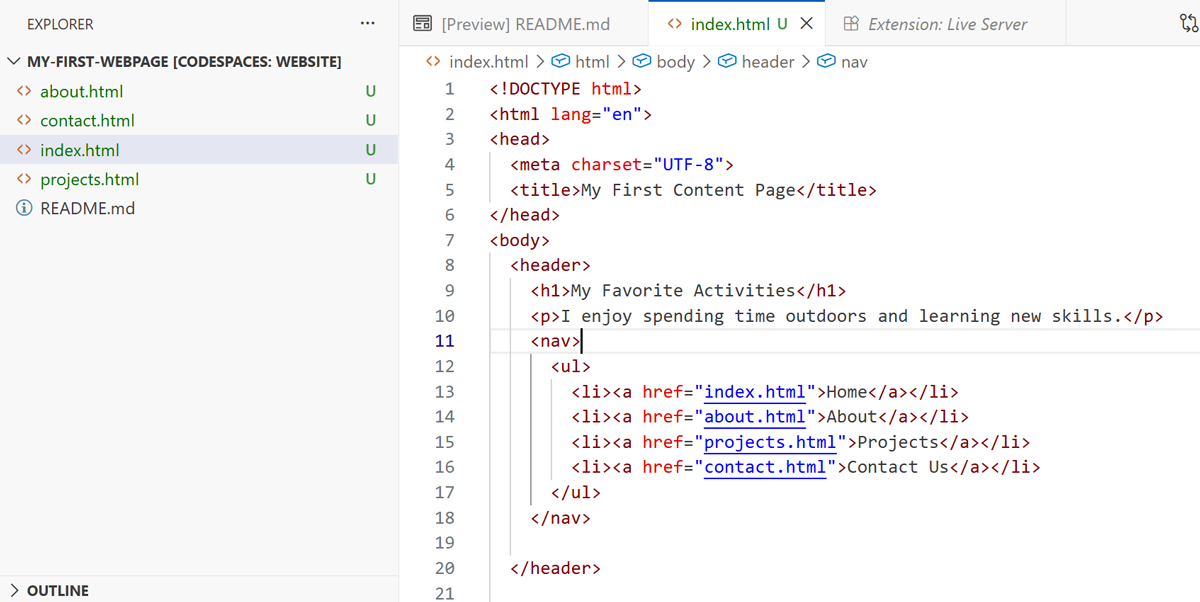The image size is (1200, 602).
Task: Click the html element icon in breadcrumb
Action: point(561,62)
